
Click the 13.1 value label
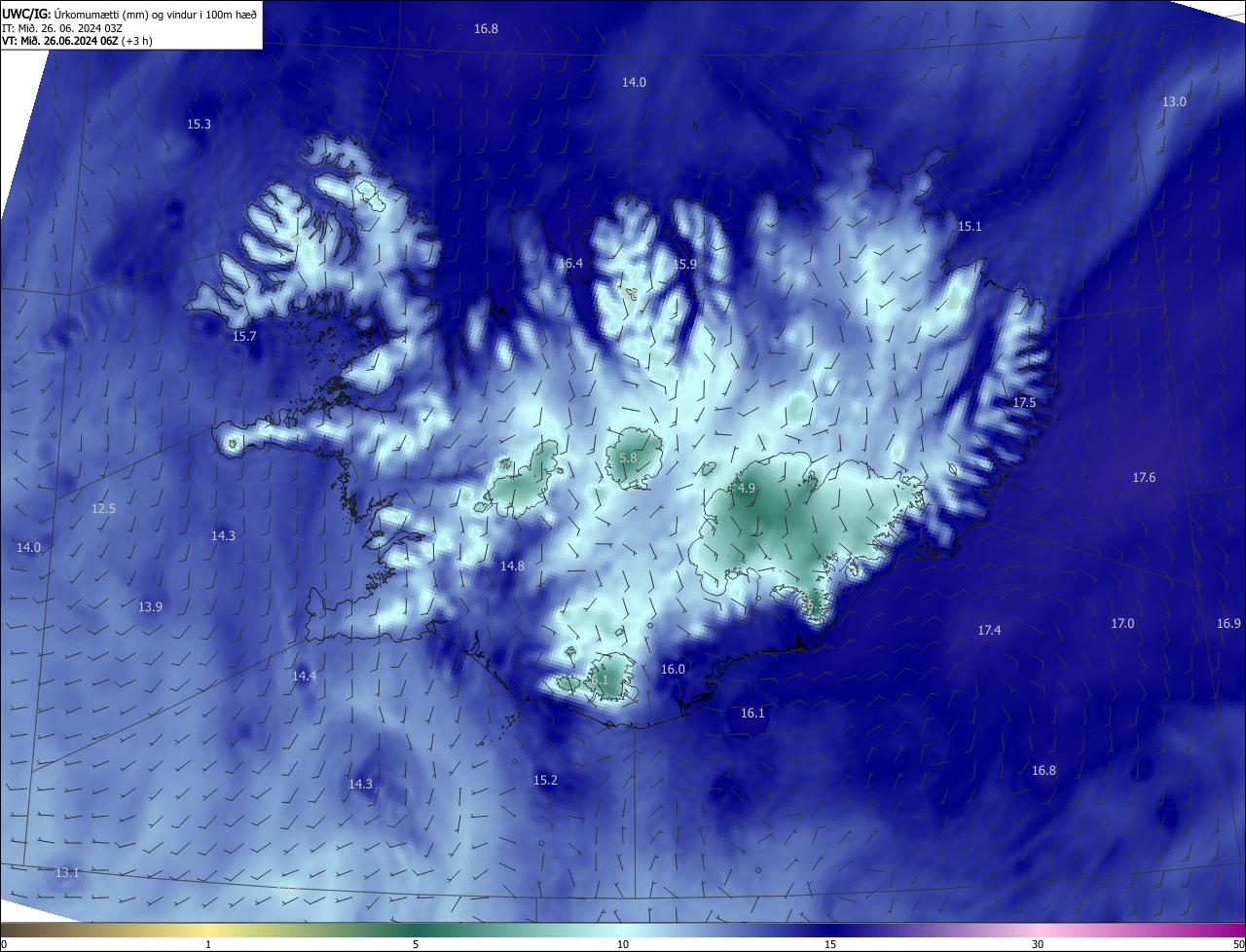[67, 873]
